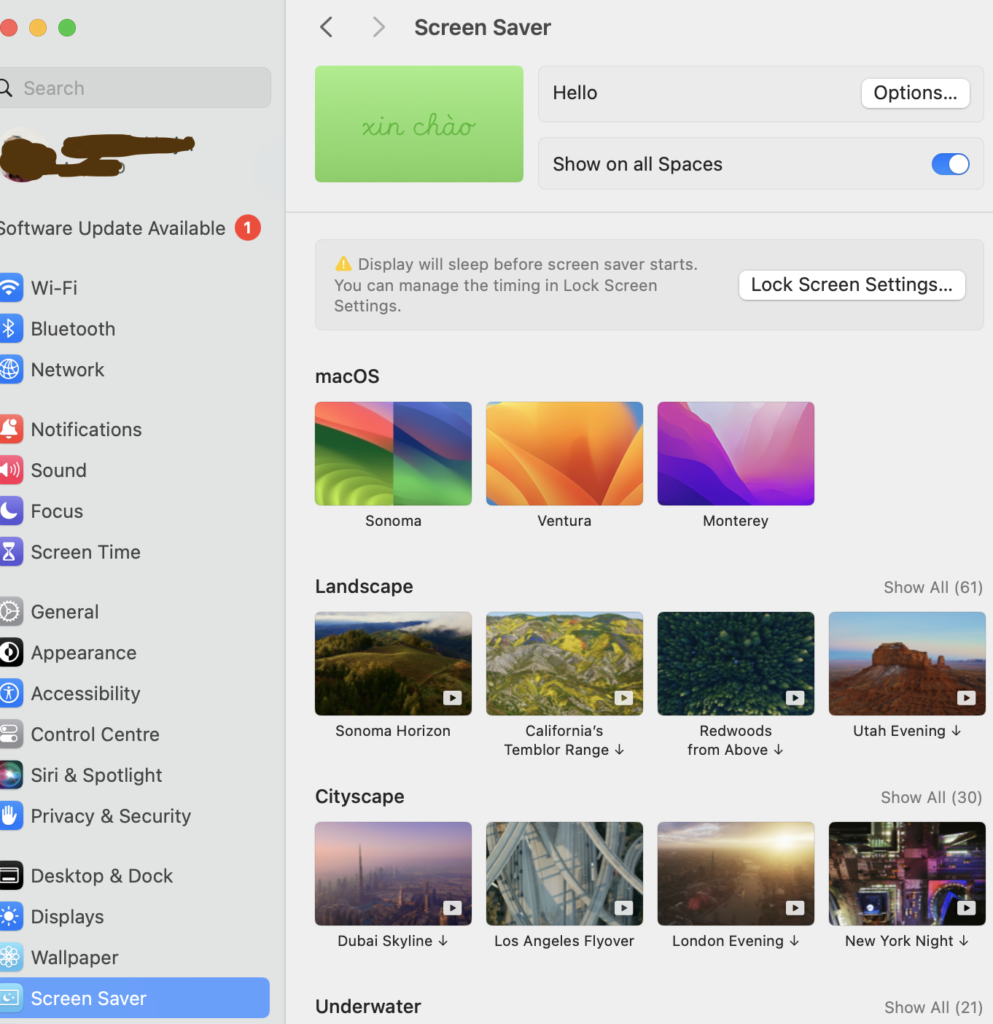The image size is (993, 1024).
Task: Click the back navigation chevron
Action: (x=326, y=27)
